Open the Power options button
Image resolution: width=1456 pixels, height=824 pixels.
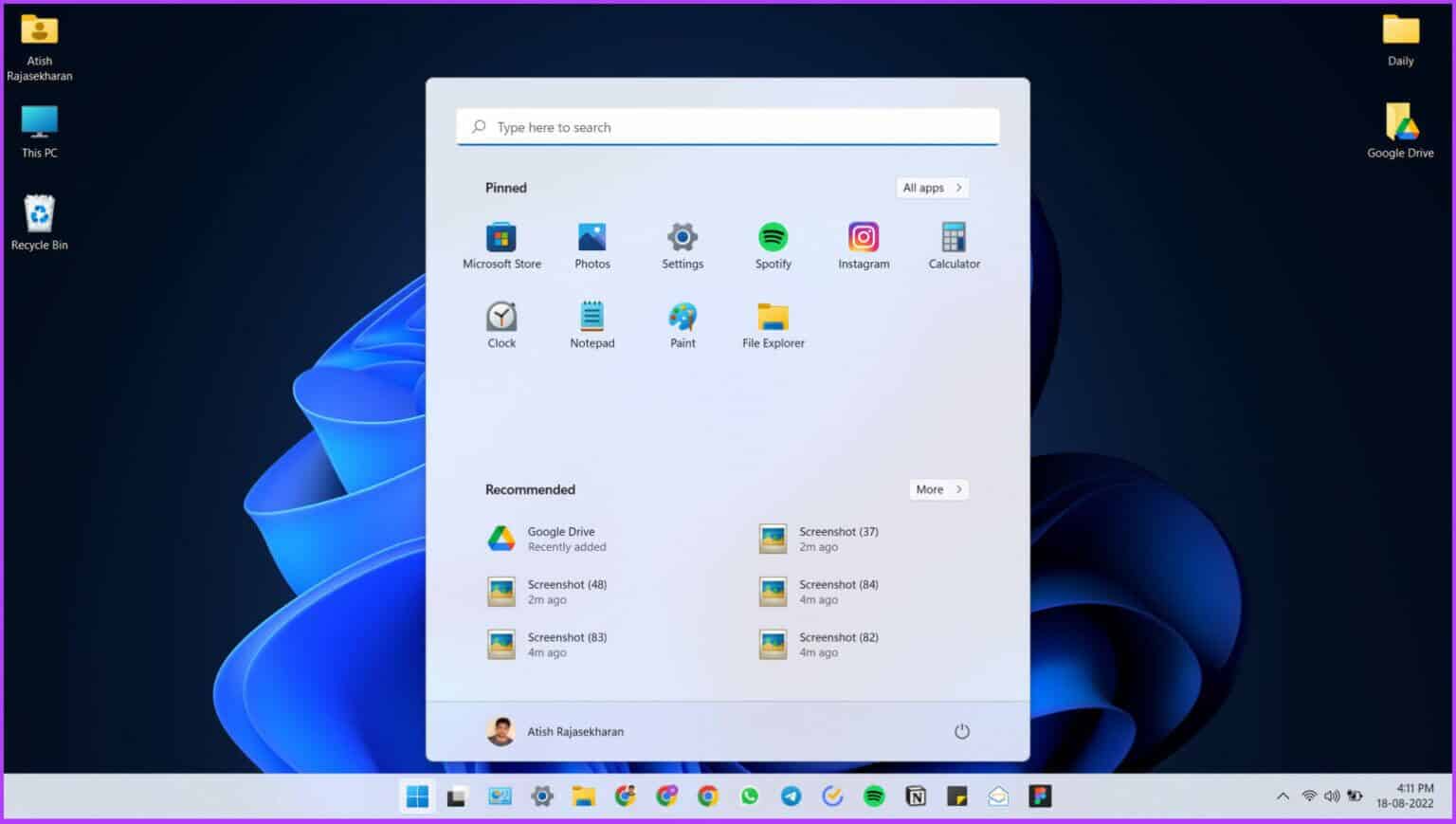point(961,731)
